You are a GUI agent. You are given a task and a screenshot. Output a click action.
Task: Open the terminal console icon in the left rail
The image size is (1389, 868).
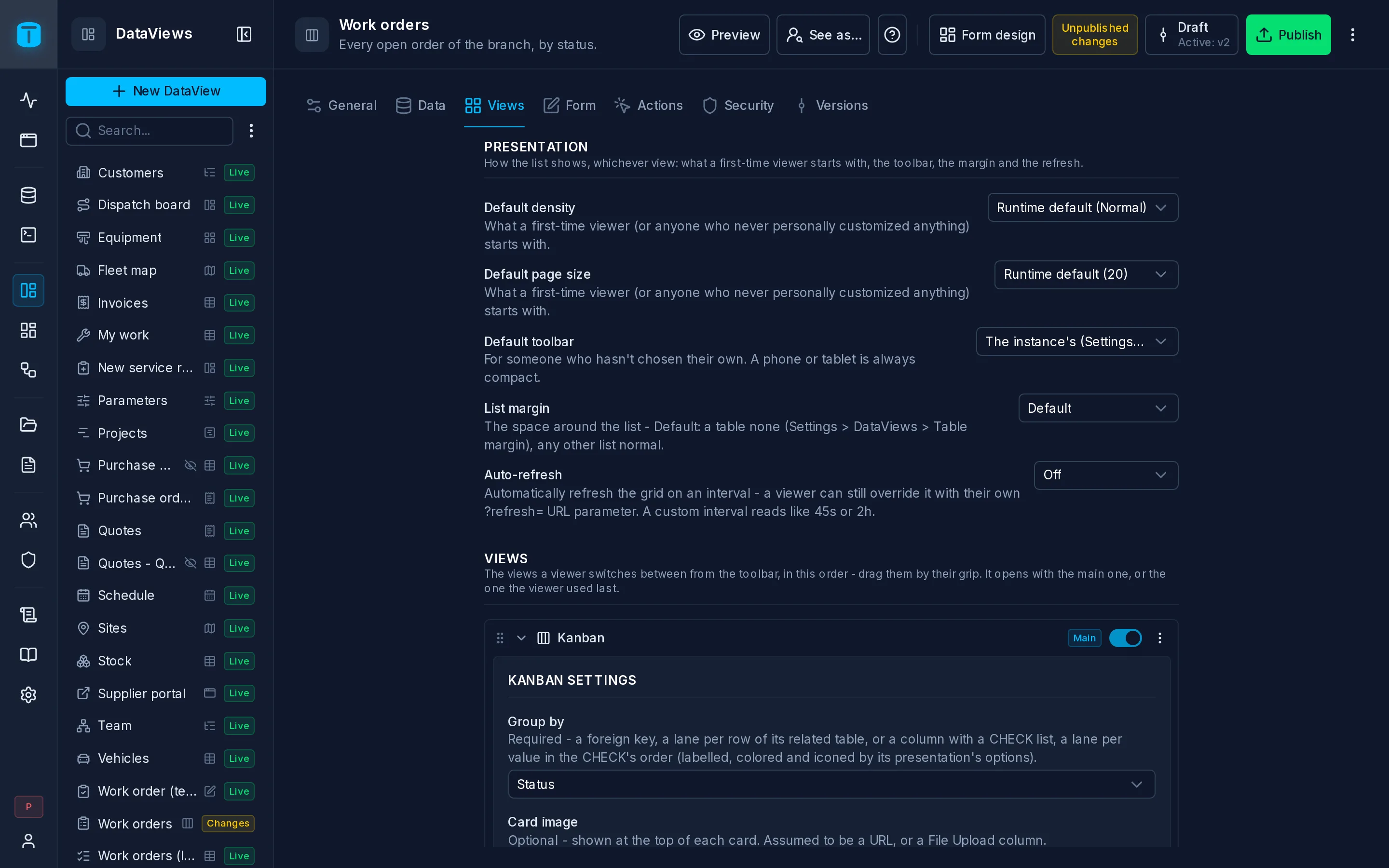pyautogui.click(x=28, y=235)
